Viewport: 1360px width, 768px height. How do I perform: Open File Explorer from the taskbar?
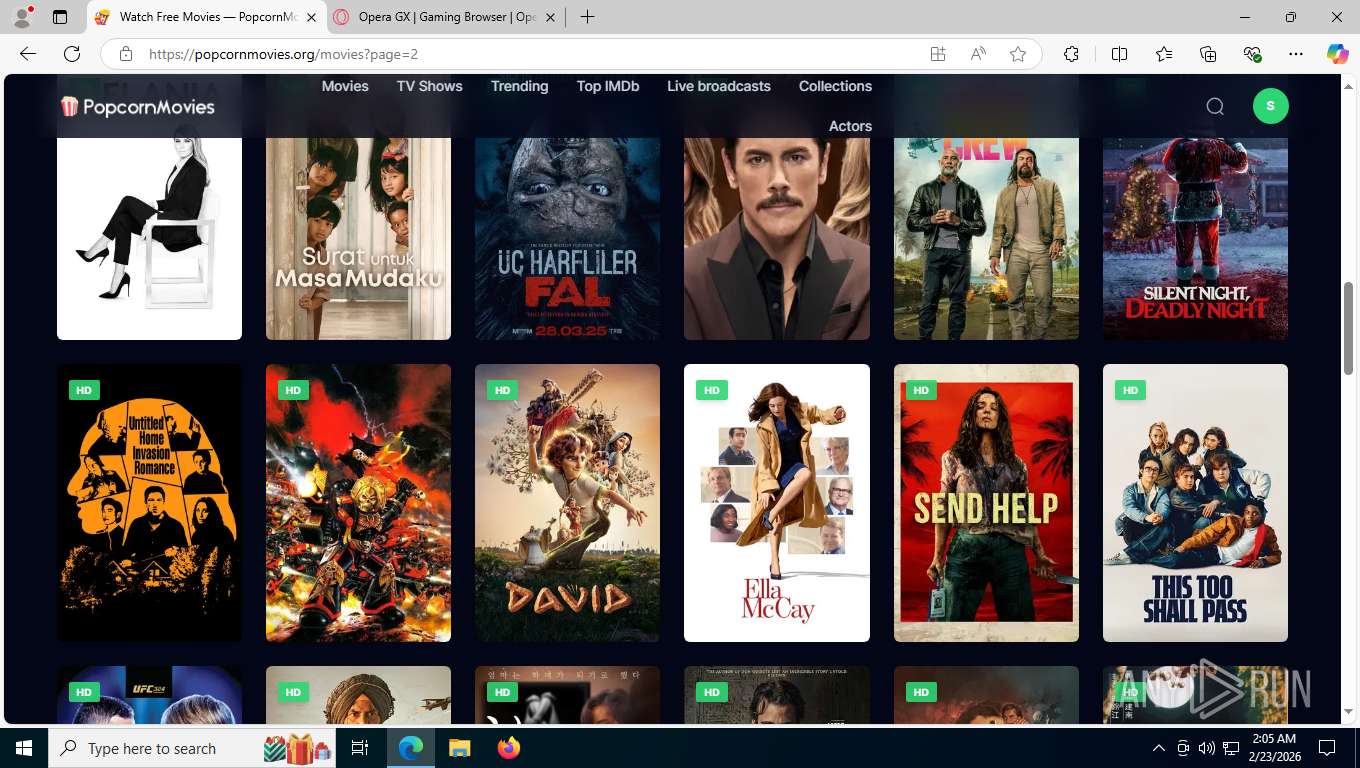tap(459, 748)
